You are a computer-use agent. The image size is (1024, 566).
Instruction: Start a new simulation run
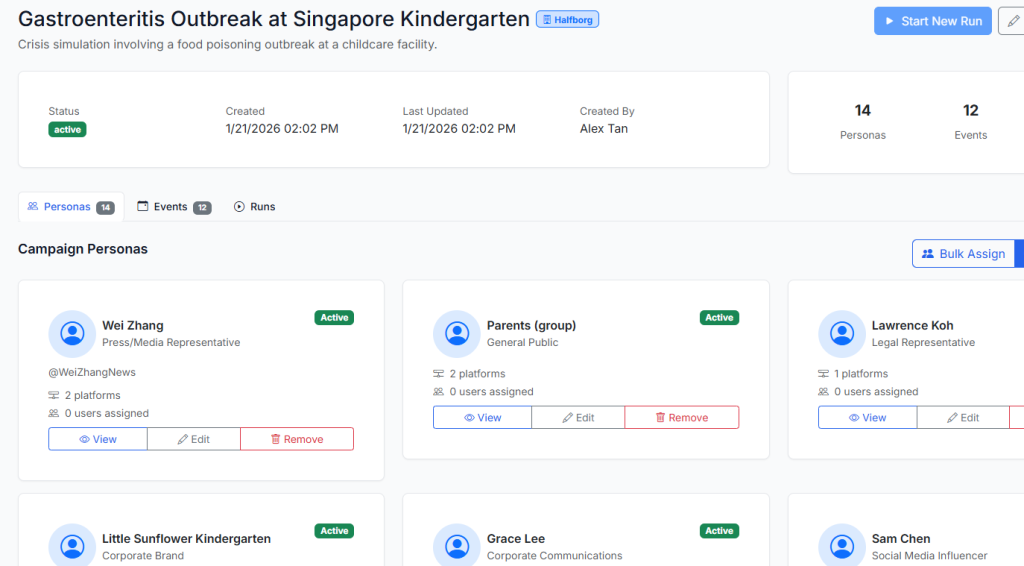[932, 21]
